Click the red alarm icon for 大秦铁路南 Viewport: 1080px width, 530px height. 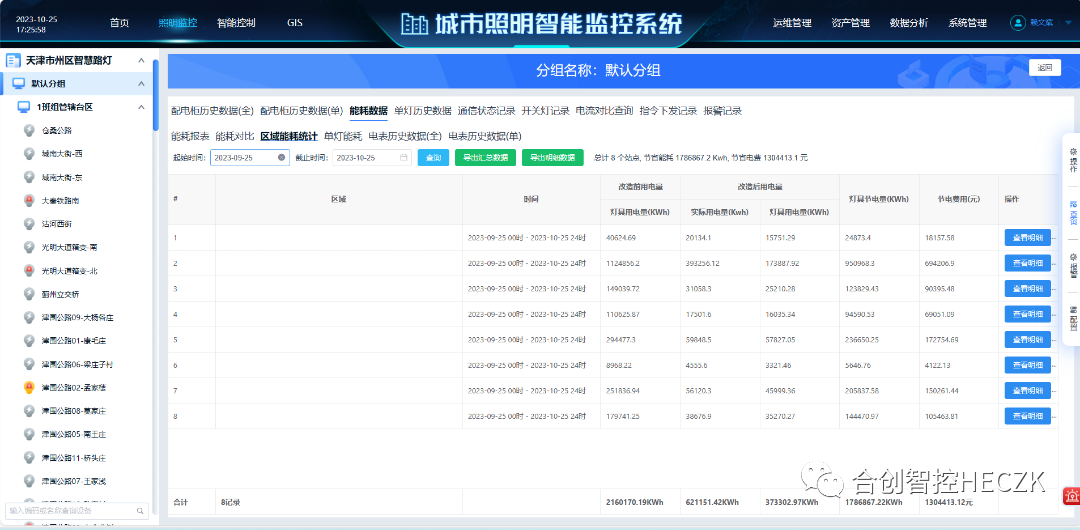(29, 200)
